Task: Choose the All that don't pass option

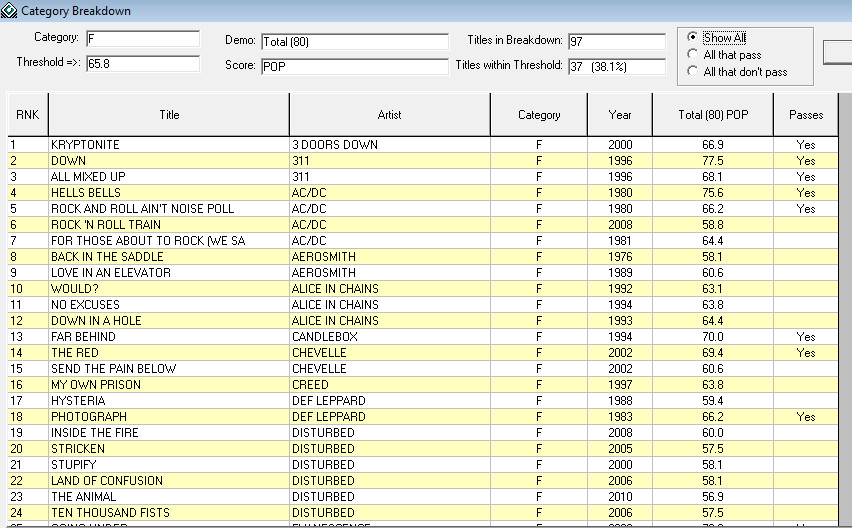Action: (x=693, y=72)
